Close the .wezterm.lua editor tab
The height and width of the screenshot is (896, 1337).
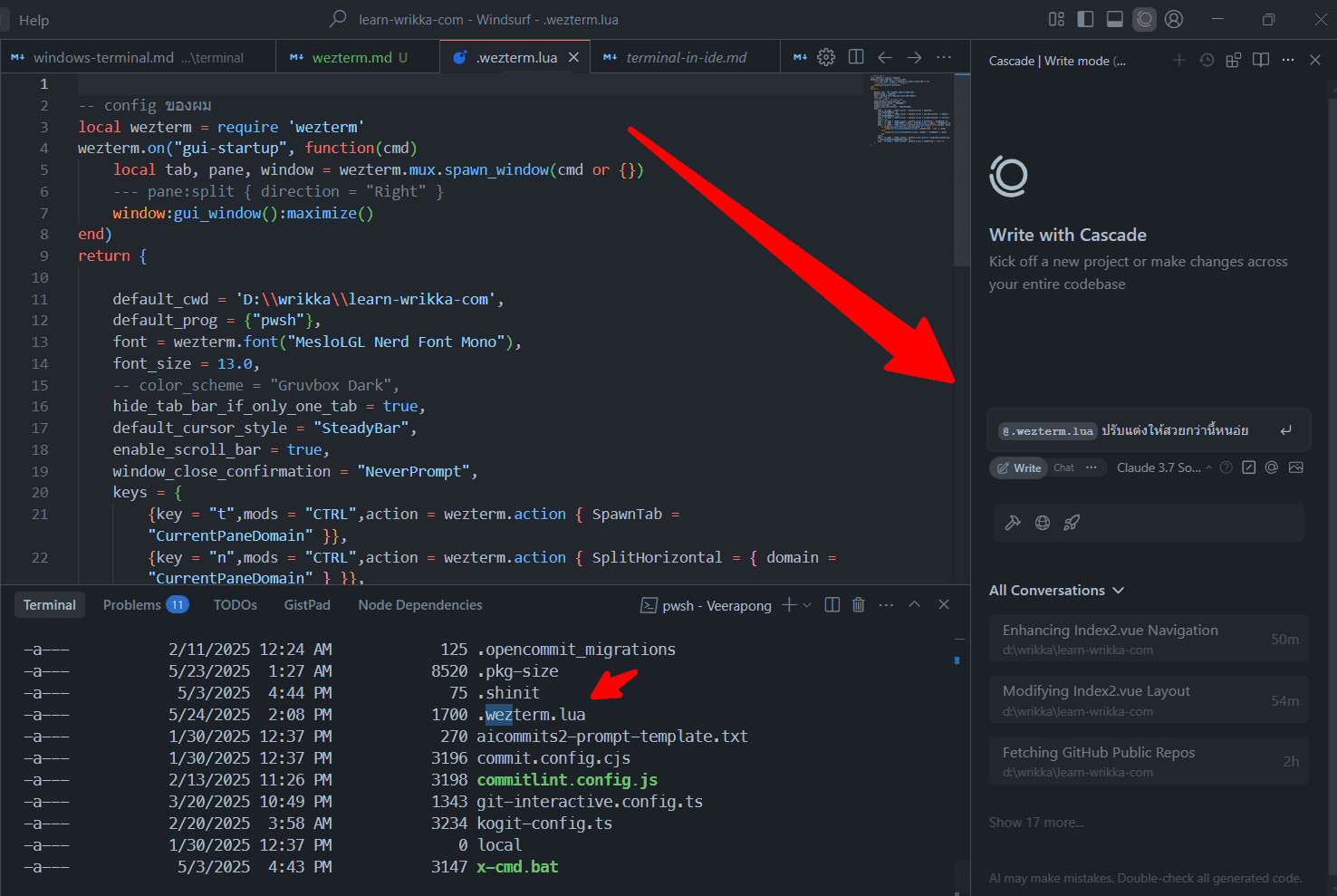coord(573,57)
